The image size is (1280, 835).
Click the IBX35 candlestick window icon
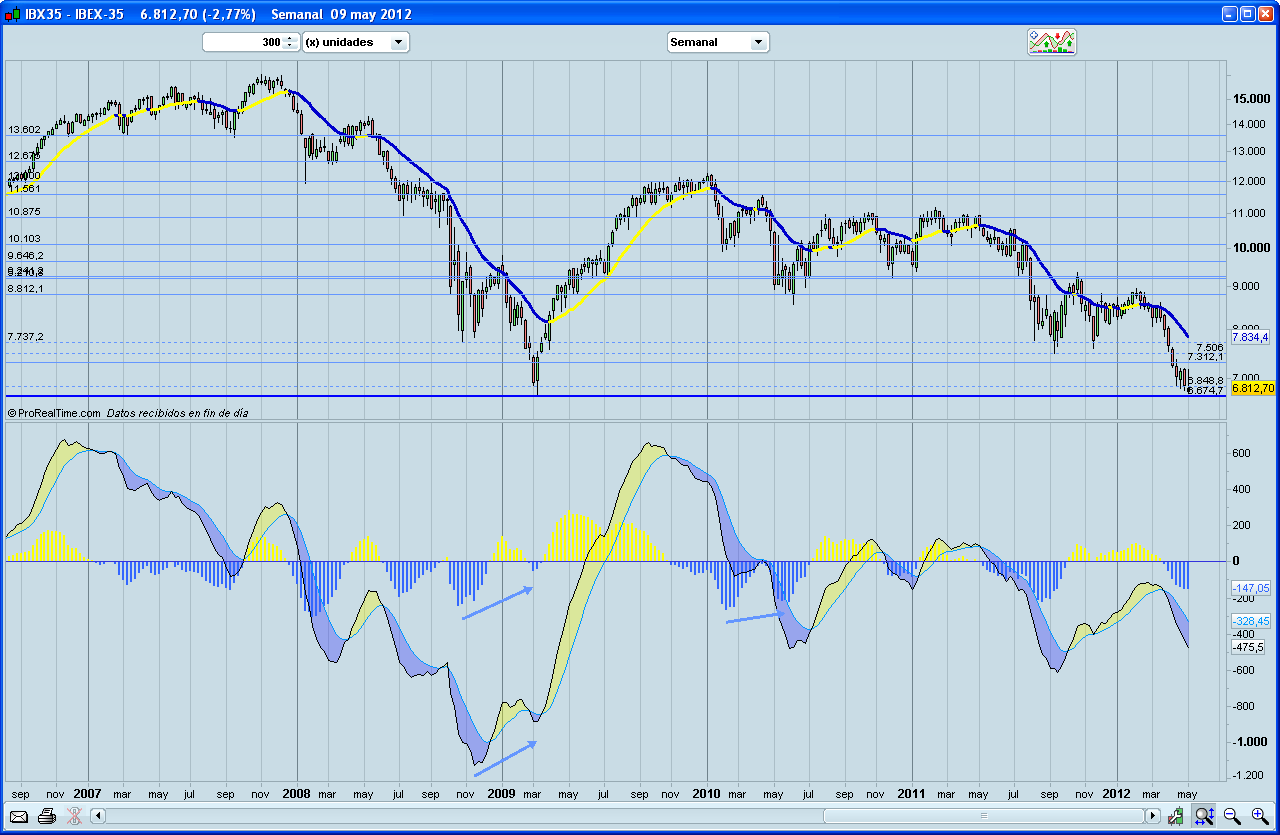tap(10, 14)
